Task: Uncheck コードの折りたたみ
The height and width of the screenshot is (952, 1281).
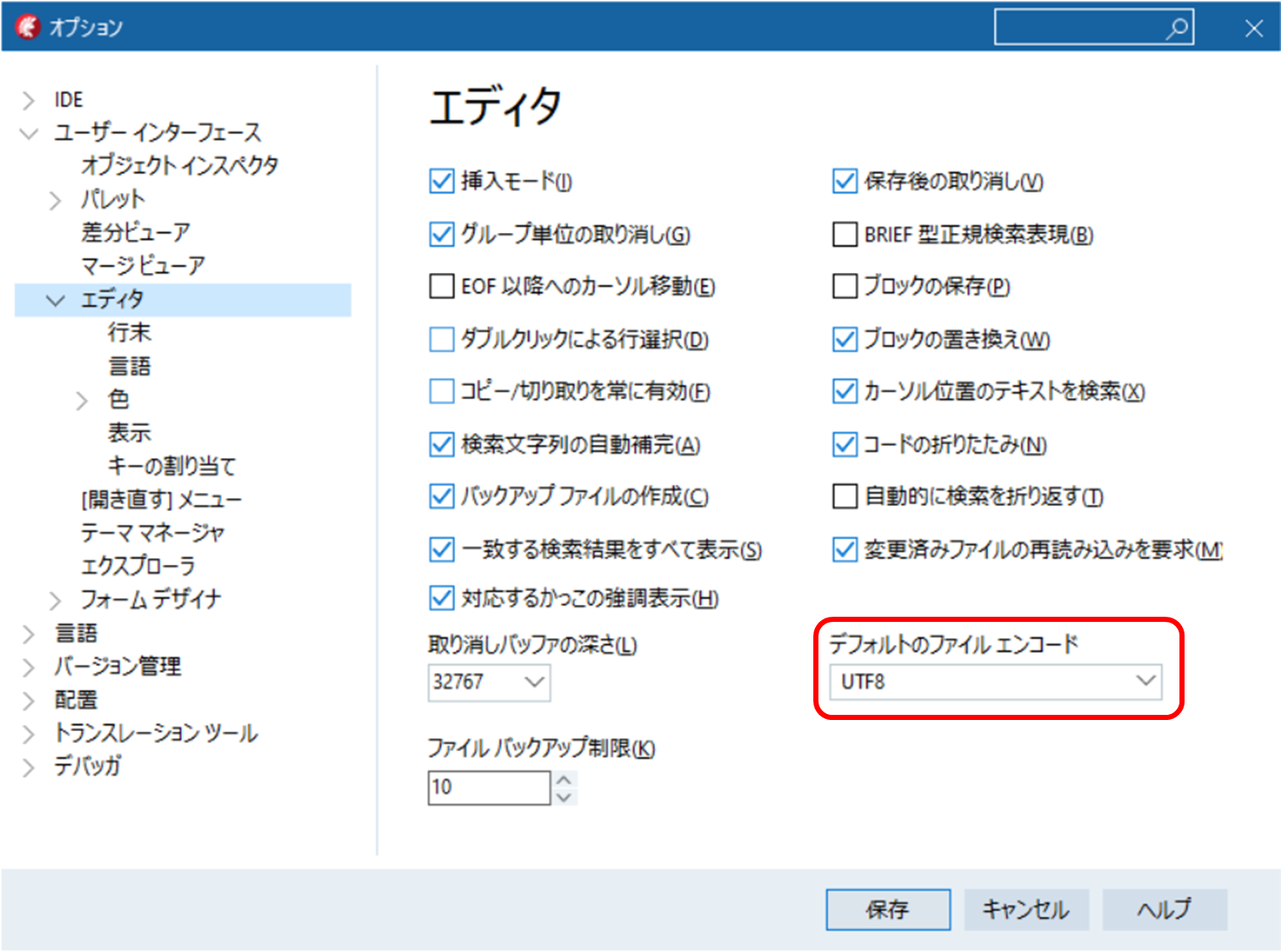Action: (x=844, y=444)
